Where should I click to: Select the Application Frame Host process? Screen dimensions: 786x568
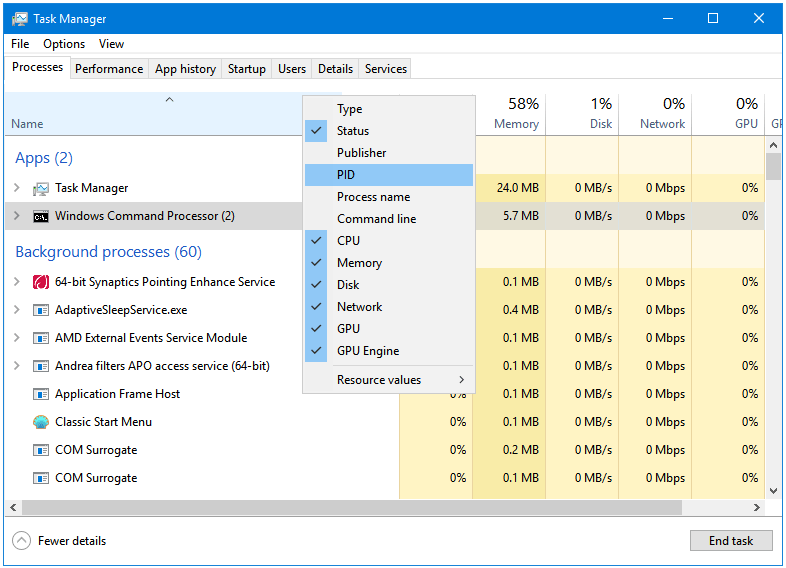tap(117, 394)
